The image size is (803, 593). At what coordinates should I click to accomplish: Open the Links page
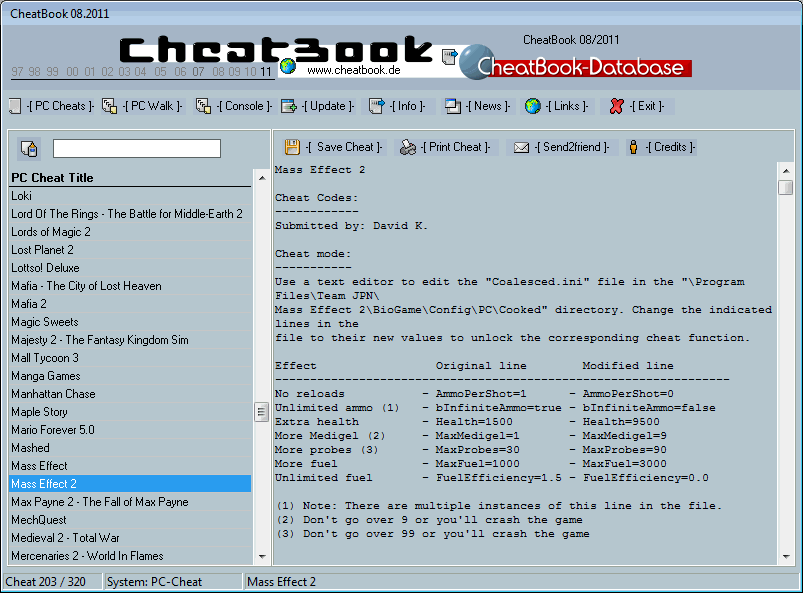pyautogui.click(x=567, y=106)
